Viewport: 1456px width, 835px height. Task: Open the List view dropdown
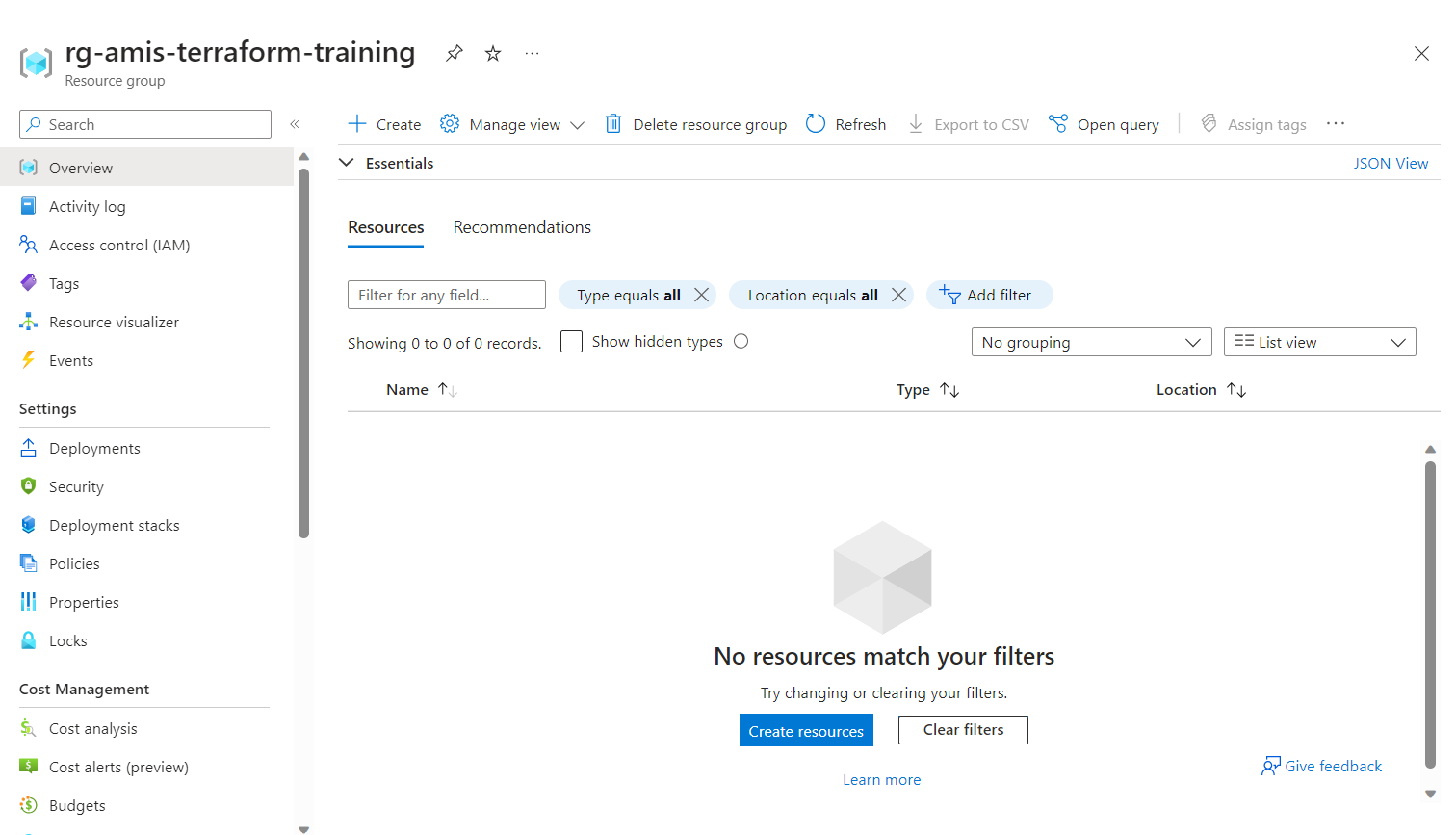click(x=1319, y=342)
